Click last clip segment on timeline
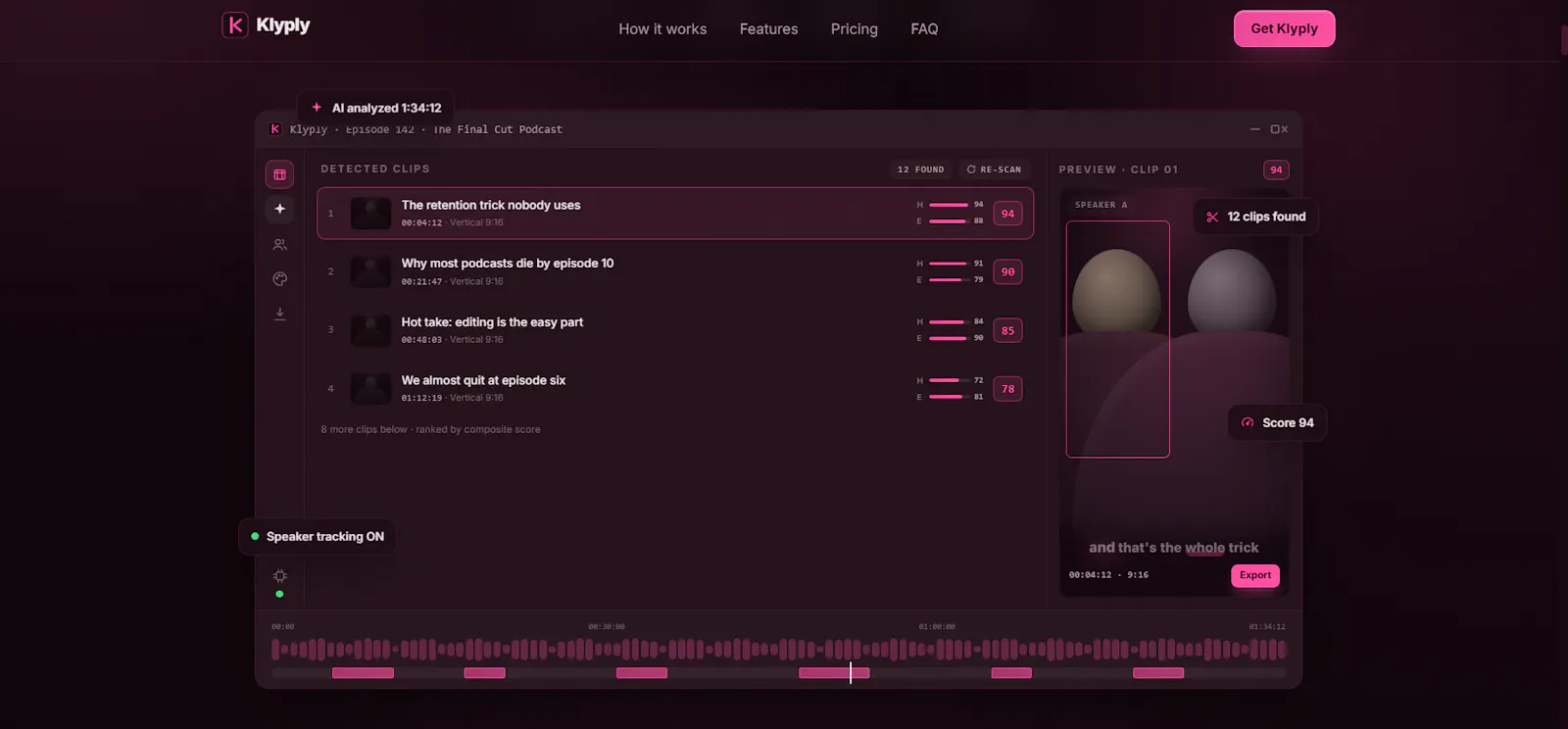 (1158, 673)
